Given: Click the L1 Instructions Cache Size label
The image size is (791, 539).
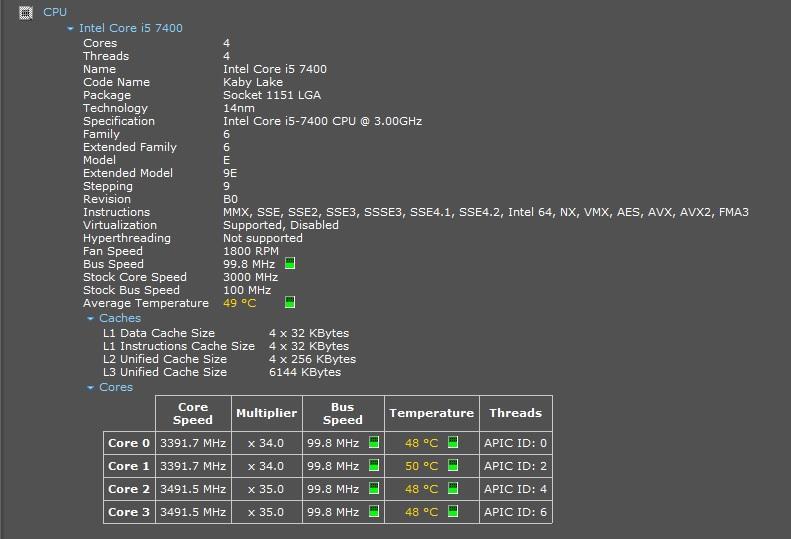Looking at the screenshot, I should (179, 346).
